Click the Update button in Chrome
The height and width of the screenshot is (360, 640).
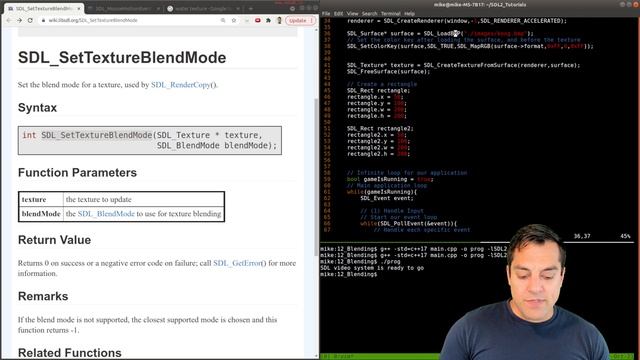[300, 20]
